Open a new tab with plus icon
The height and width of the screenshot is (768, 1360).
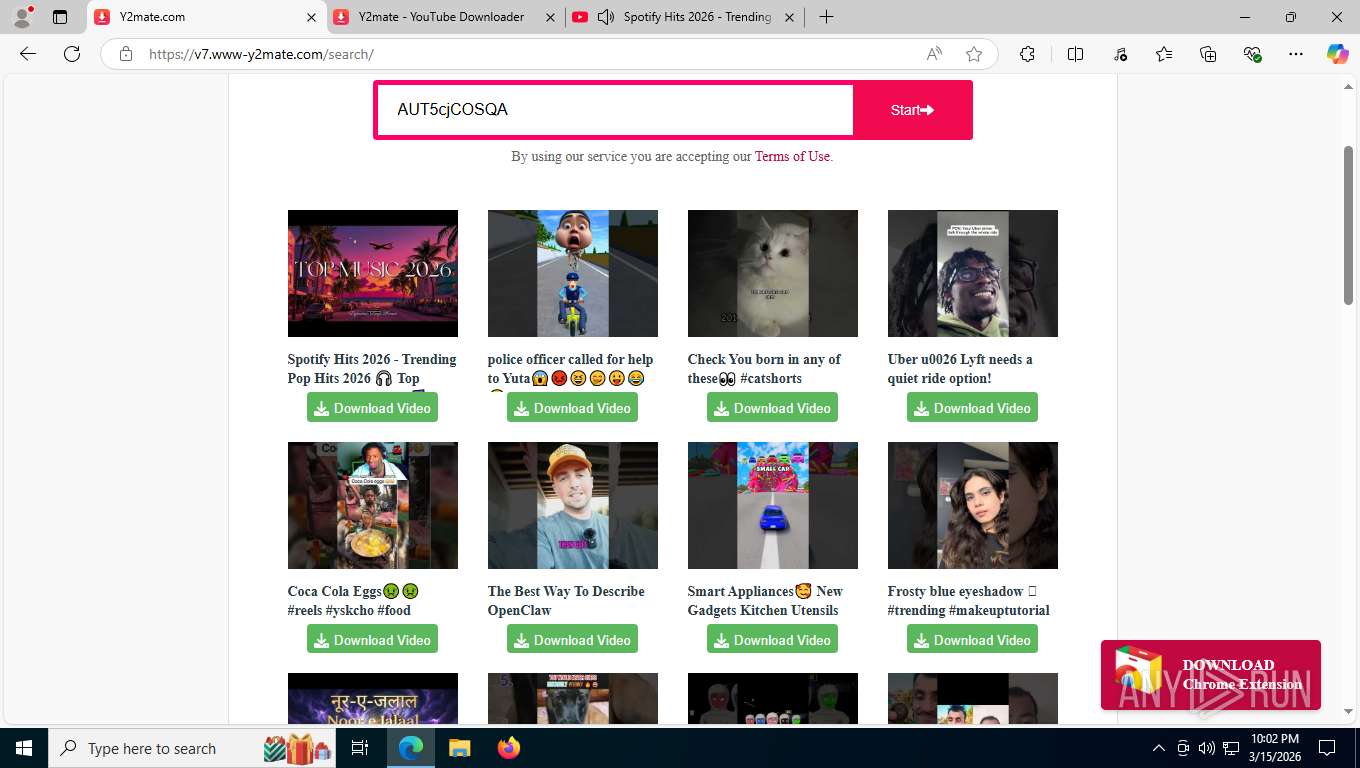click(x=826, y=17)
